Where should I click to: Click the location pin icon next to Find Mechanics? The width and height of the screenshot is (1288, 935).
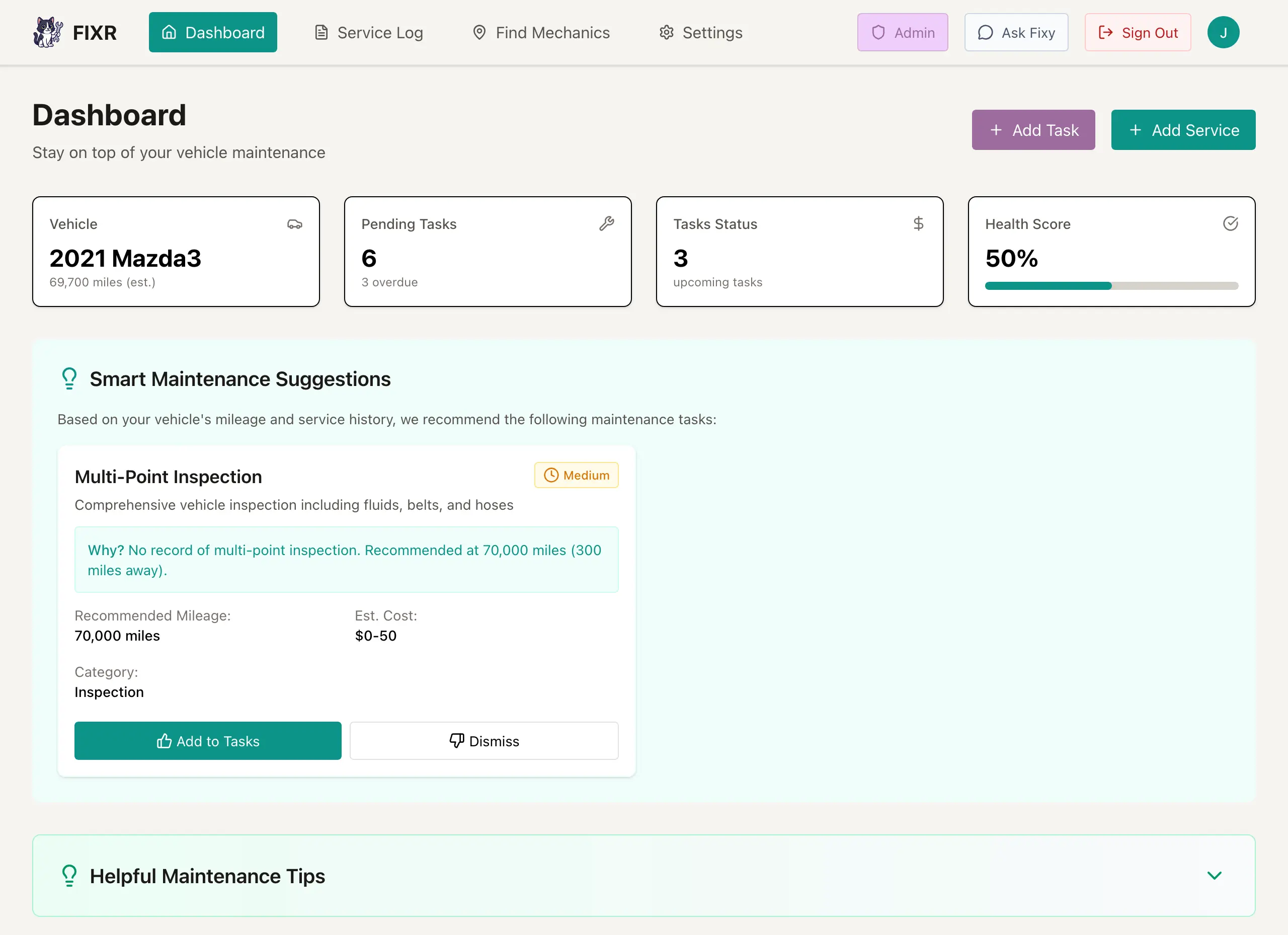coord(479,32)
